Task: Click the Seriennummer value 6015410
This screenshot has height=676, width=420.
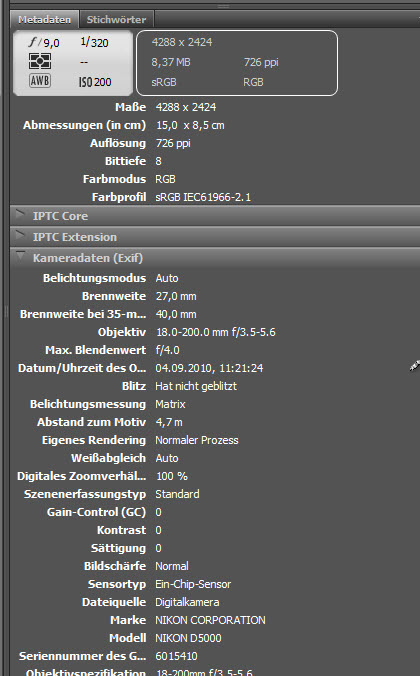Action: click(x=176, y=656)
